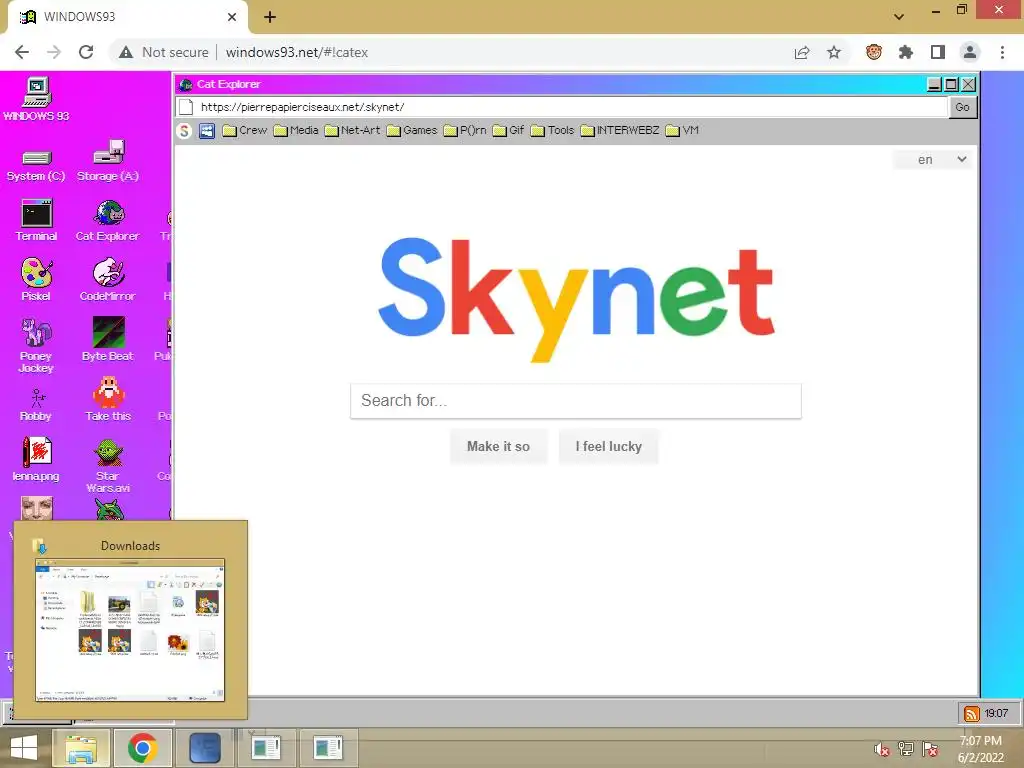The image size is (1024, 768).
Task: Launch the Cat Explorer desktop icon
Action: click(108, 221)
